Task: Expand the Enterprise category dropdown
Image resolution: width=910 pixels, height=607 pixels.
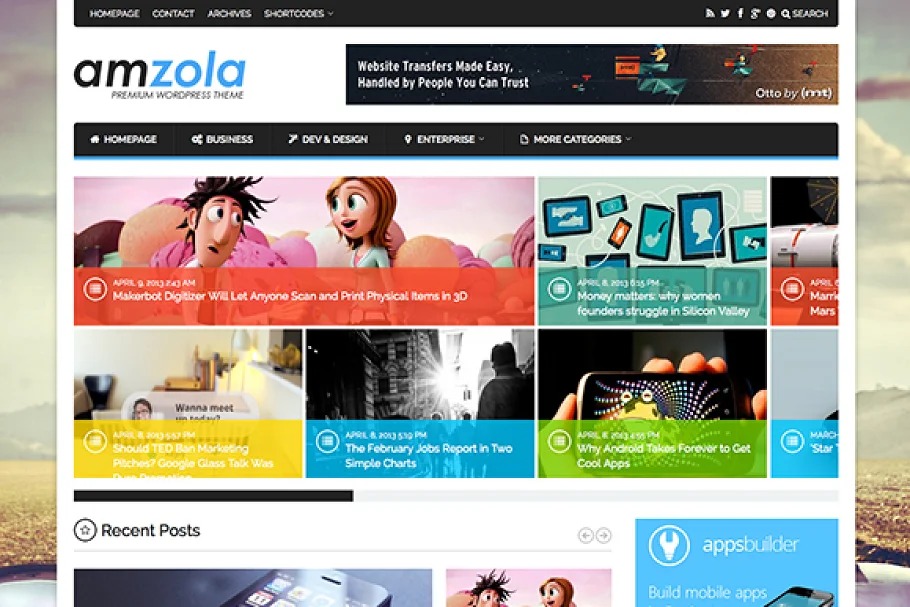Action: click(445, 139)
